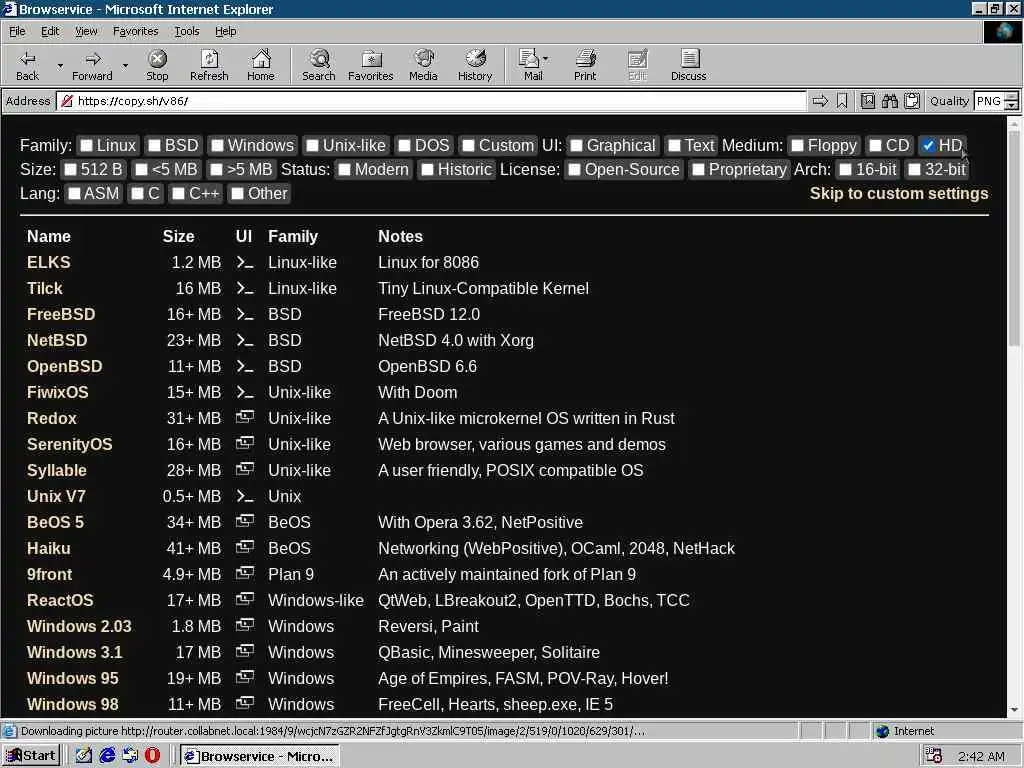Viewport: 1024px width, 768px height.
Task: Enable the Open-Source license filter
Action: coord(575,170)
